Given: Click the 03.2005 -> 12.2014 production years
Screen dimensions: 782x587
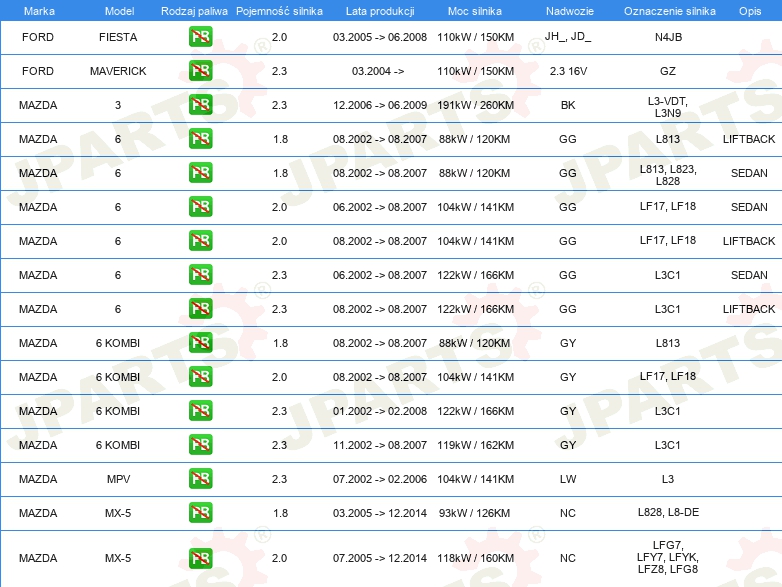Looking at the screenshot, I should click(x=380, y=513).
